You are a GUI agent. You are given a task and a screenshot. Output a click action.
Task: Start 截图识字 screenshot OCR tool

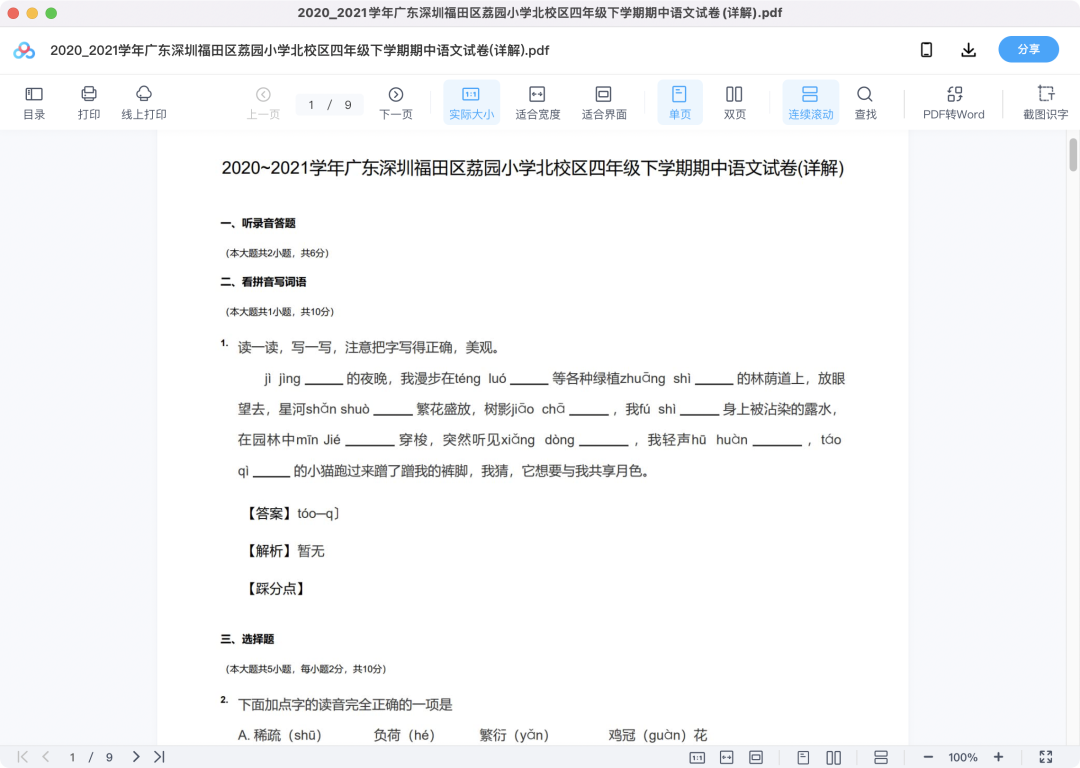point(1046,103)
